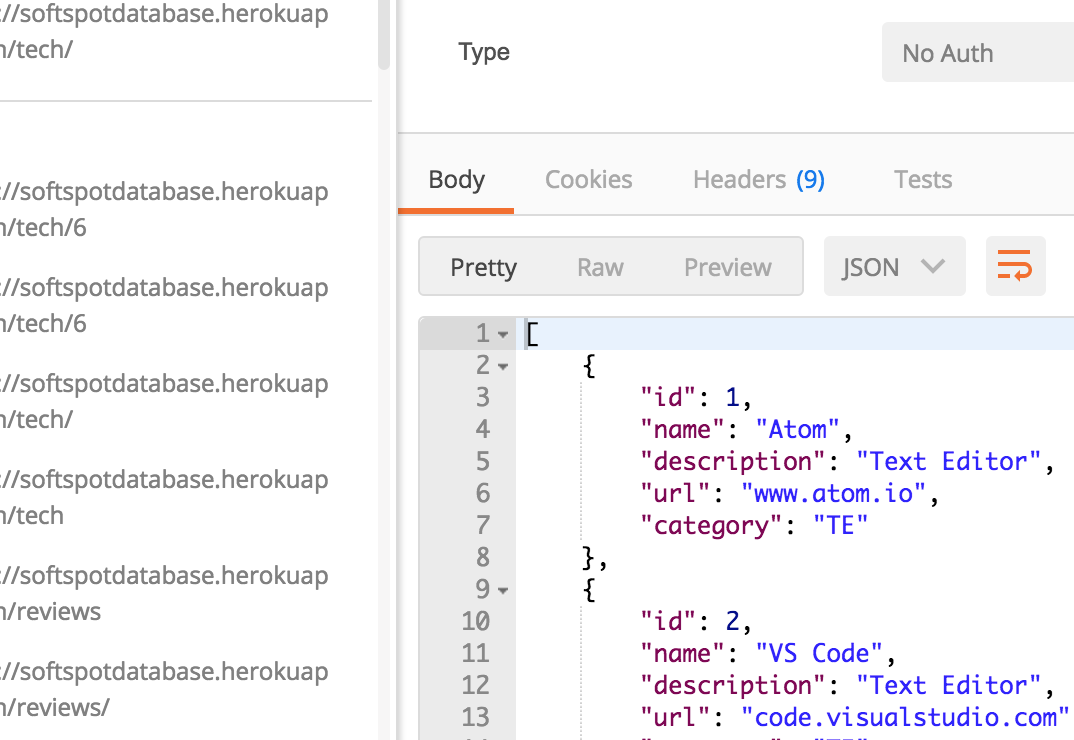Screen dimensions: 1074x740
Task: Click "Text Editor" description on line 5
Action: click(949, 461)
